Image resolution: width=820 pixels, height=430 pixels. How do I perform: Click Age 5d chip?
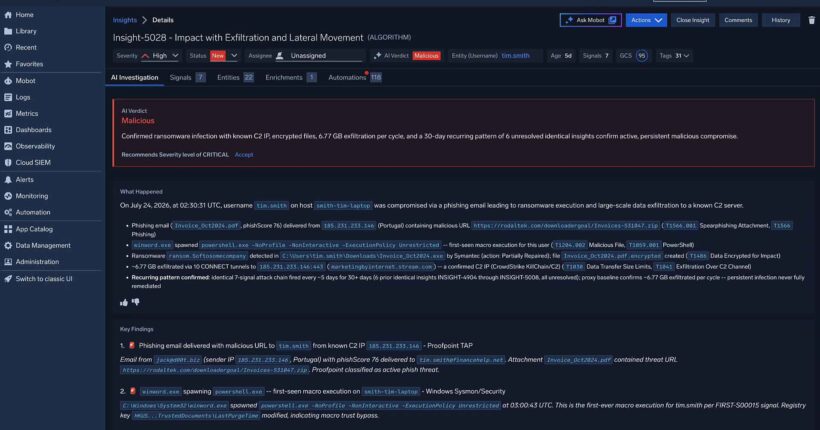point(561,55)
